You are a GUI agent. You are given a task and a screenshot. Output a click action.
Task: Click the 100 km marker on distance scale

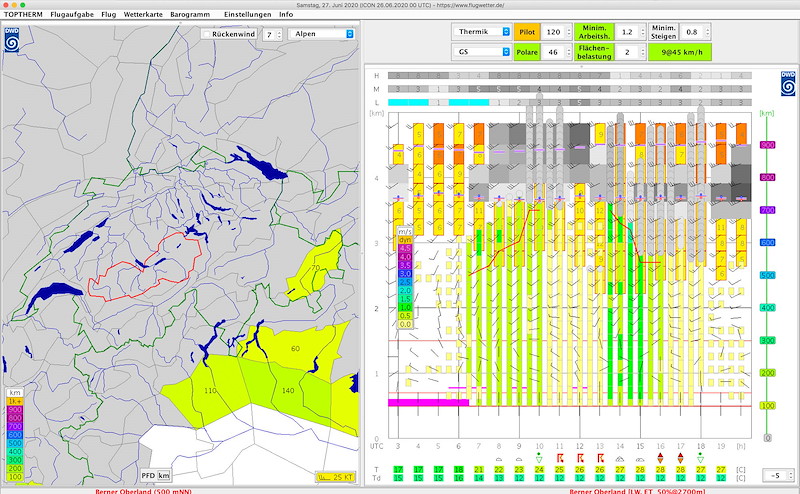767,406
